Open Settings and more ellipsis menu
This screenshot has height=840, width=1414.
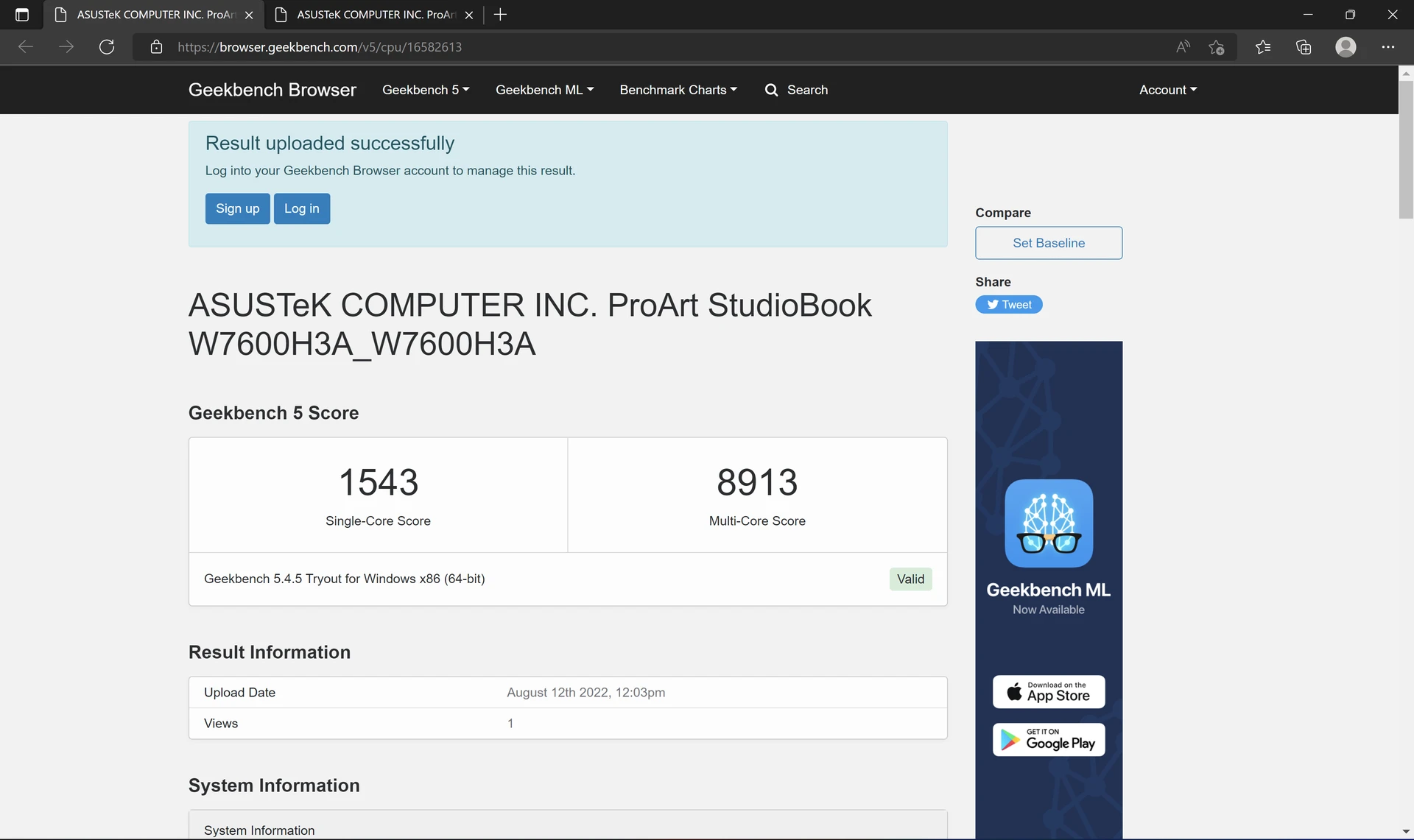pos(1388,47)
